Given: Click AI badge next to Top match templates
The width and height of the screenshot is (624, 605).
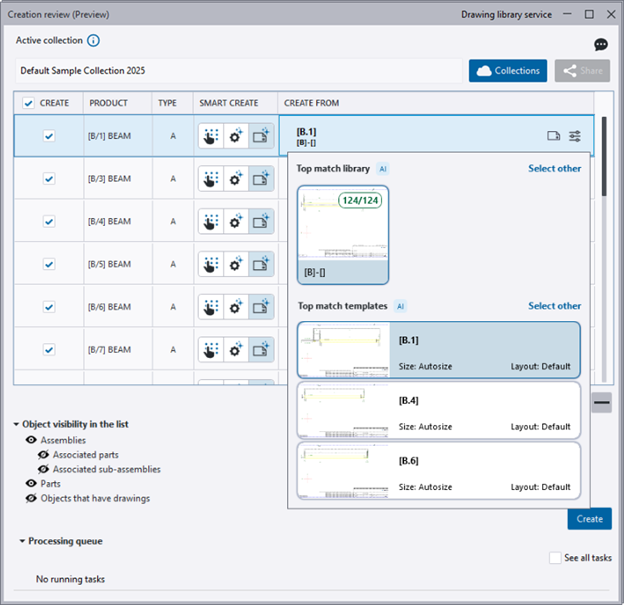Looking at the screenshot, I should pyautogui.click(x=400, y=306).
